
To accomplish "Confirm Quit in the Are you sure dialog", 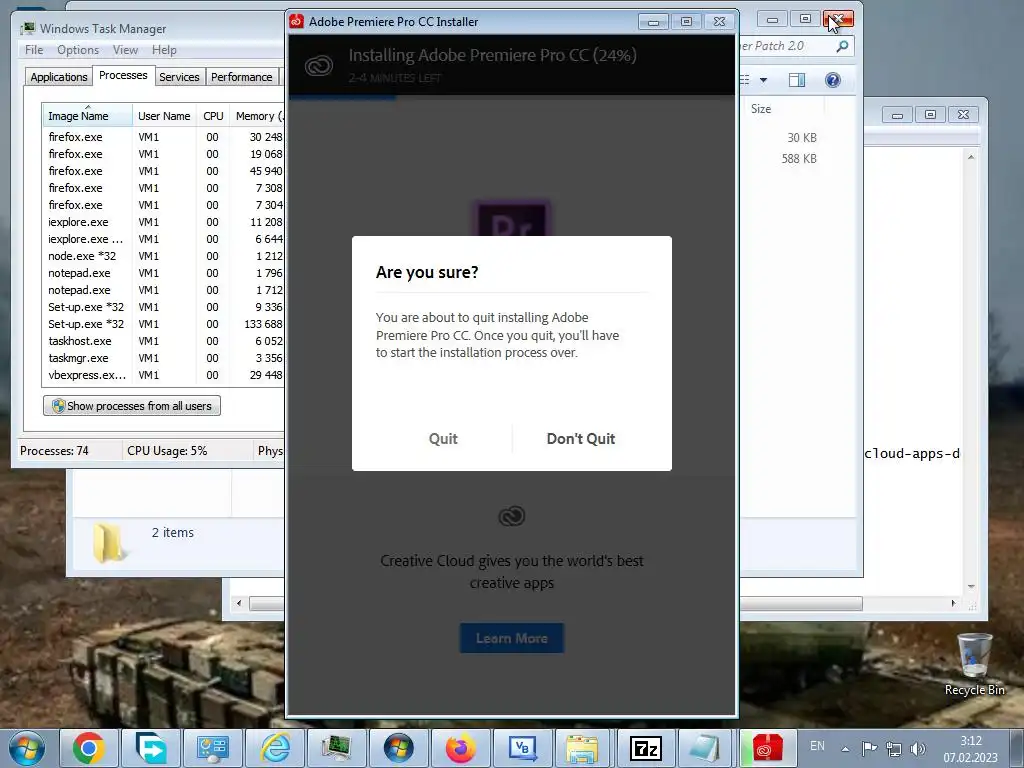I will click(443, 438).
